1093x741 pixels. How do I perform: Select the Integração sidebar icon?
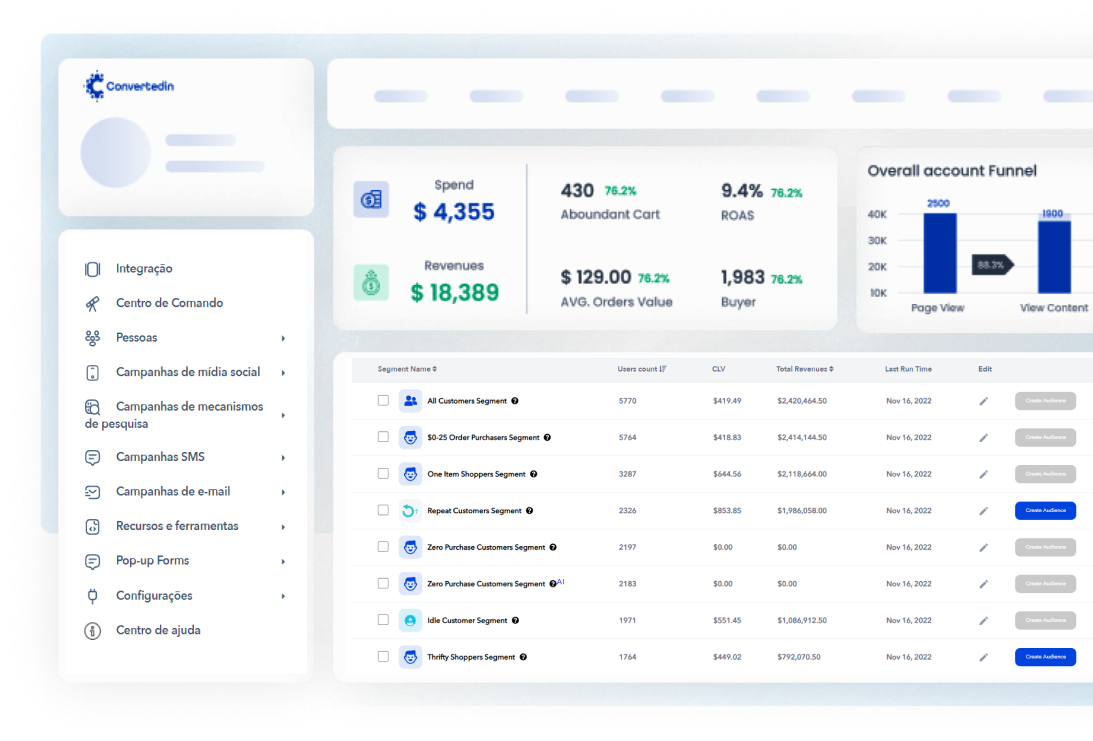92,268
